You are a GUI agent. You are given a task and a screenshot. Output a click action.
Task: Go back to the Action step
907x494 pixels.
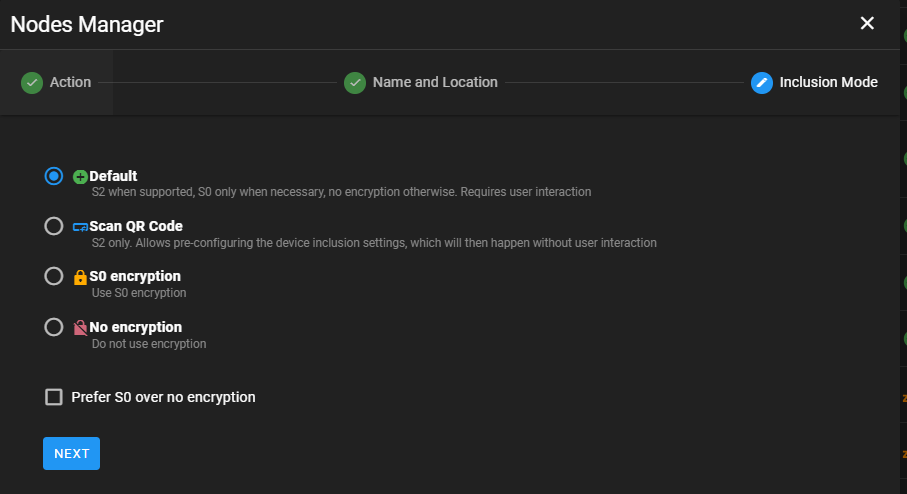[x=70, y=82]
